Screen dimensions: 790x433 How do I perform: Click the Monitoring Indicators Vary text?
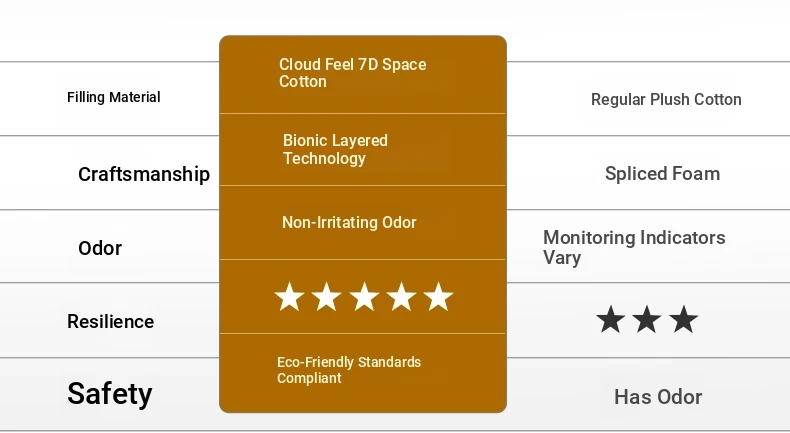[634, 247]
